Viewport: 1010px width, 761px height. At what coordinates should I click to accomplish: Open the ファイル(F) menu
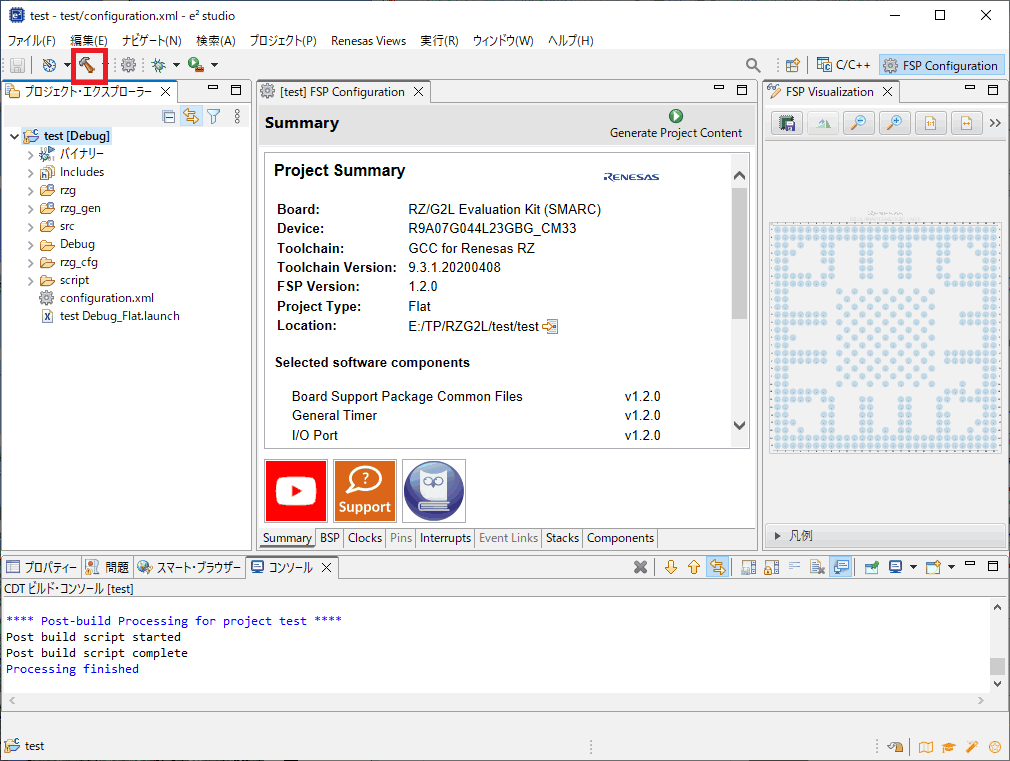tap(32, 41)
